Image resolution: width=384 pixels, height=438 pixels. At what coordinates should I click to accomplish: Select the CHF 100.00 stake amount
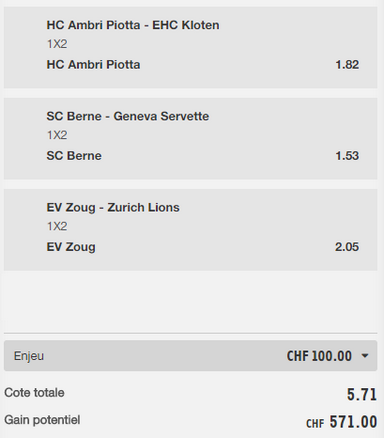tap(319, 356)
